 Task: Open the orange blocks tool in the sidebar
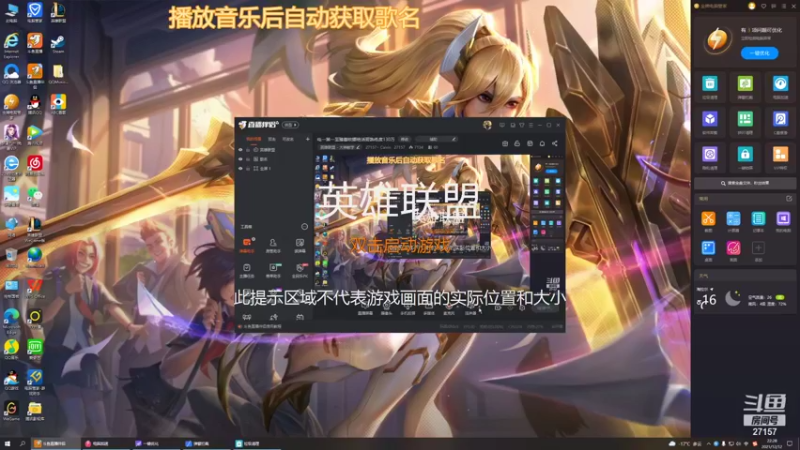pyautogui.click(x=780, y=157)
